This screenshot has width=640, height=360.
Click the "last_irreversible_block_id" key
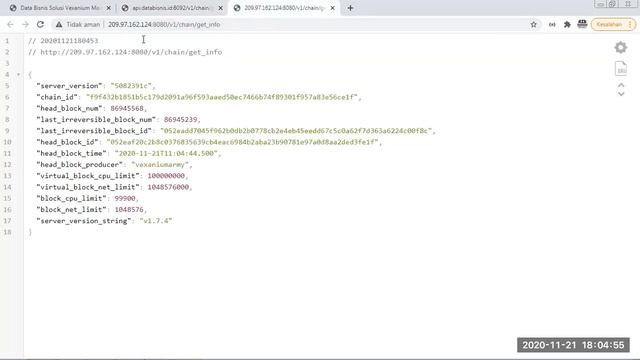pyautogui.click(x=94, y=131)
